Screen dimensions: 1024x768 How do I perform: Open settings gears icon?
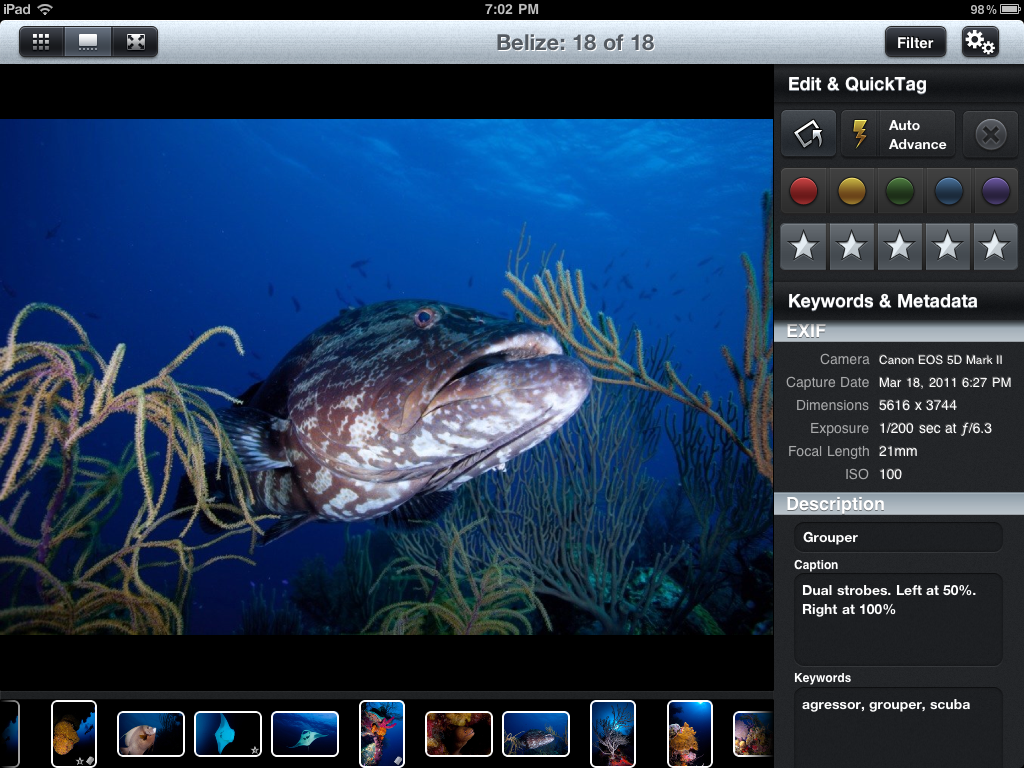coord(980,42)
